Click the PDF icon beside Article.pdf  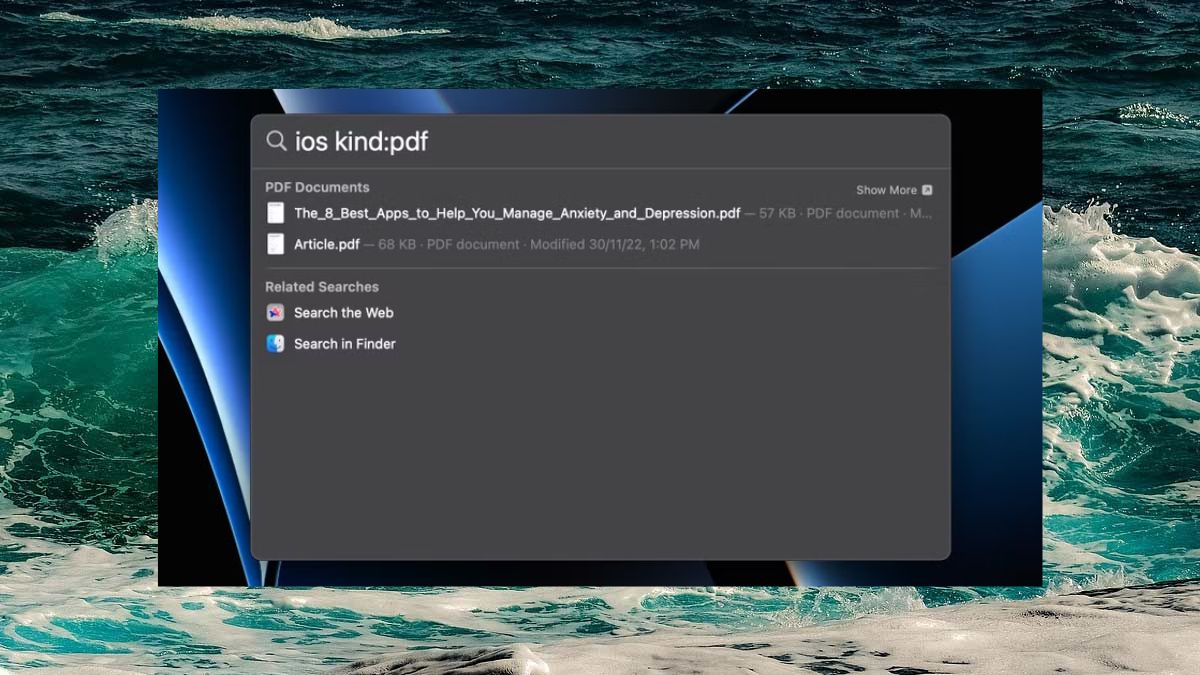click(275, 244)
